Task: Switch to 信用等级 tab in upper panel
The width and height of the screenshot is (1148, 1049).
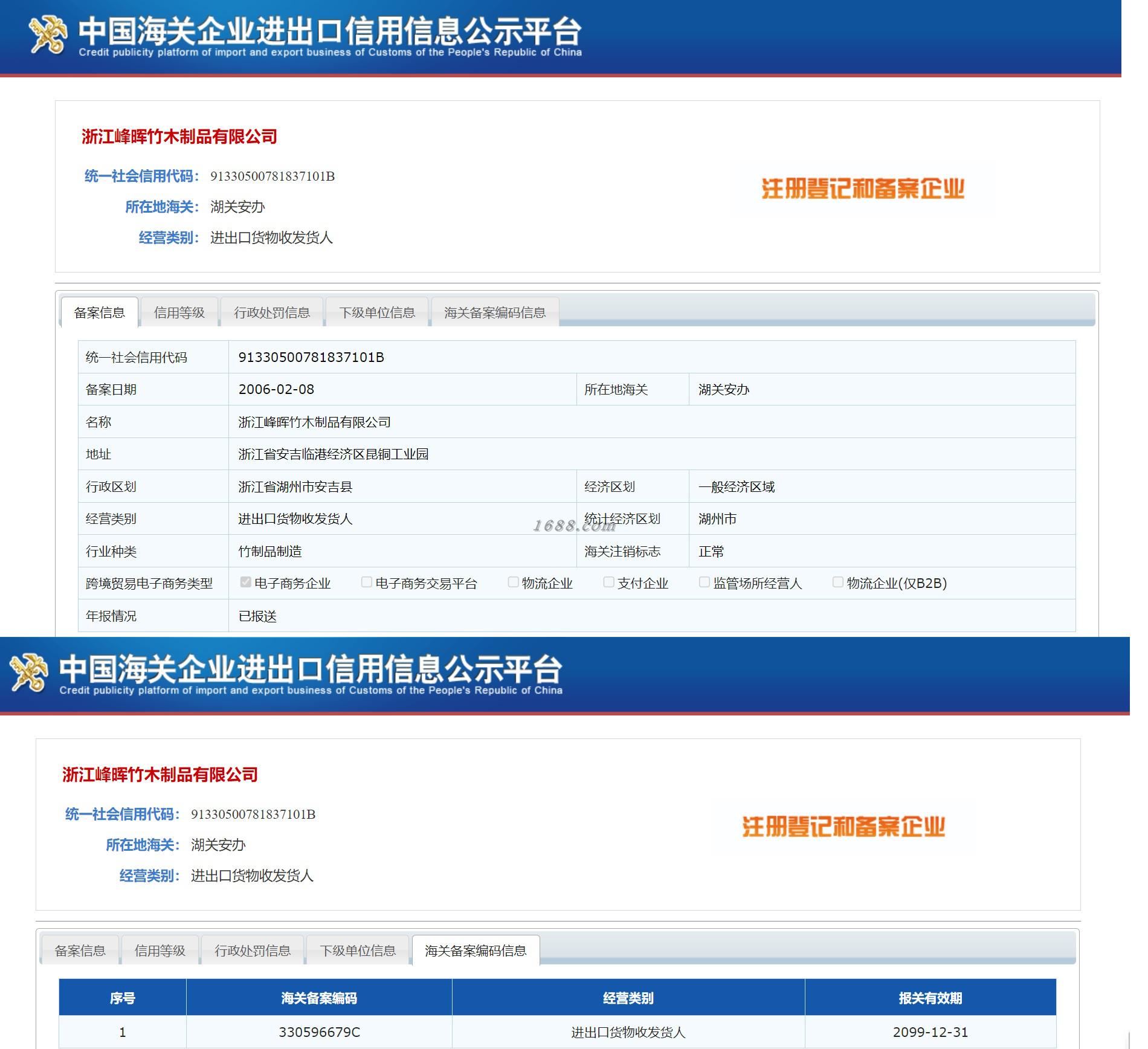Action: (179, 312)
